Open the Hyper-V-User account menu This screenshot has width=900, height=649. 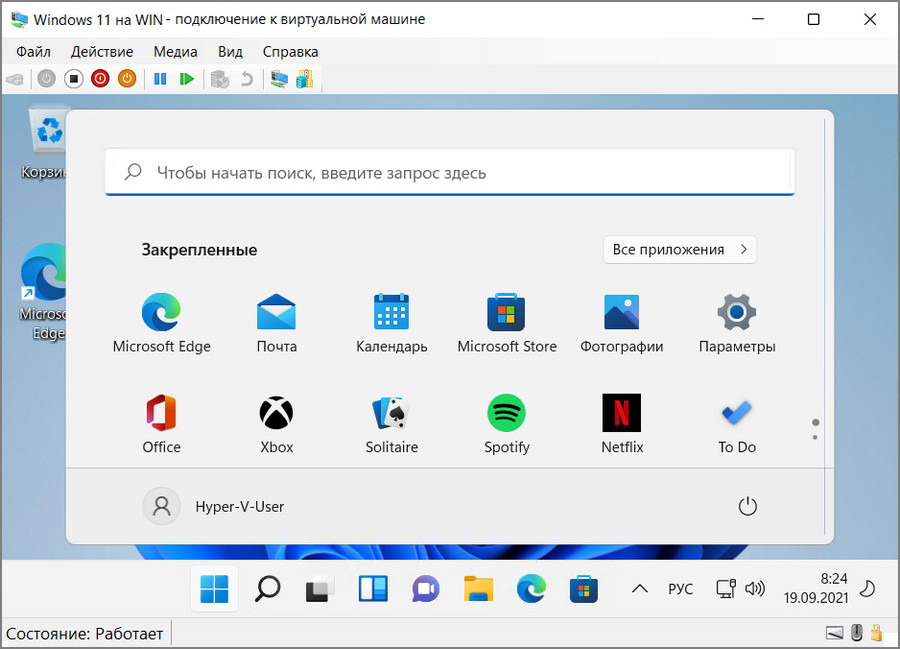214,506
